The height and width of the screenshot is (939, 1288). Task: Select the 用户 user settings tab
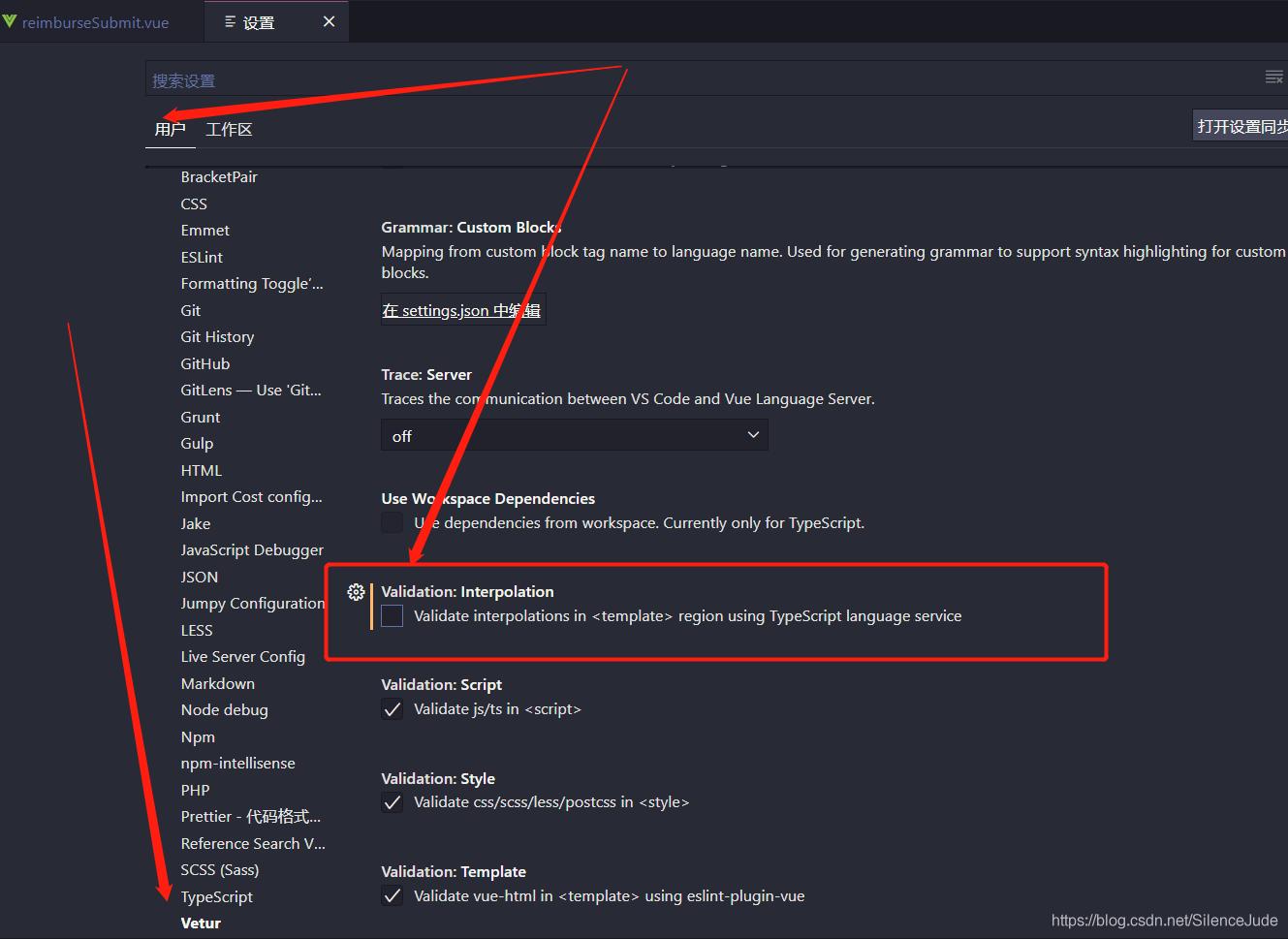pyautogui.click(x=170, y=130)
